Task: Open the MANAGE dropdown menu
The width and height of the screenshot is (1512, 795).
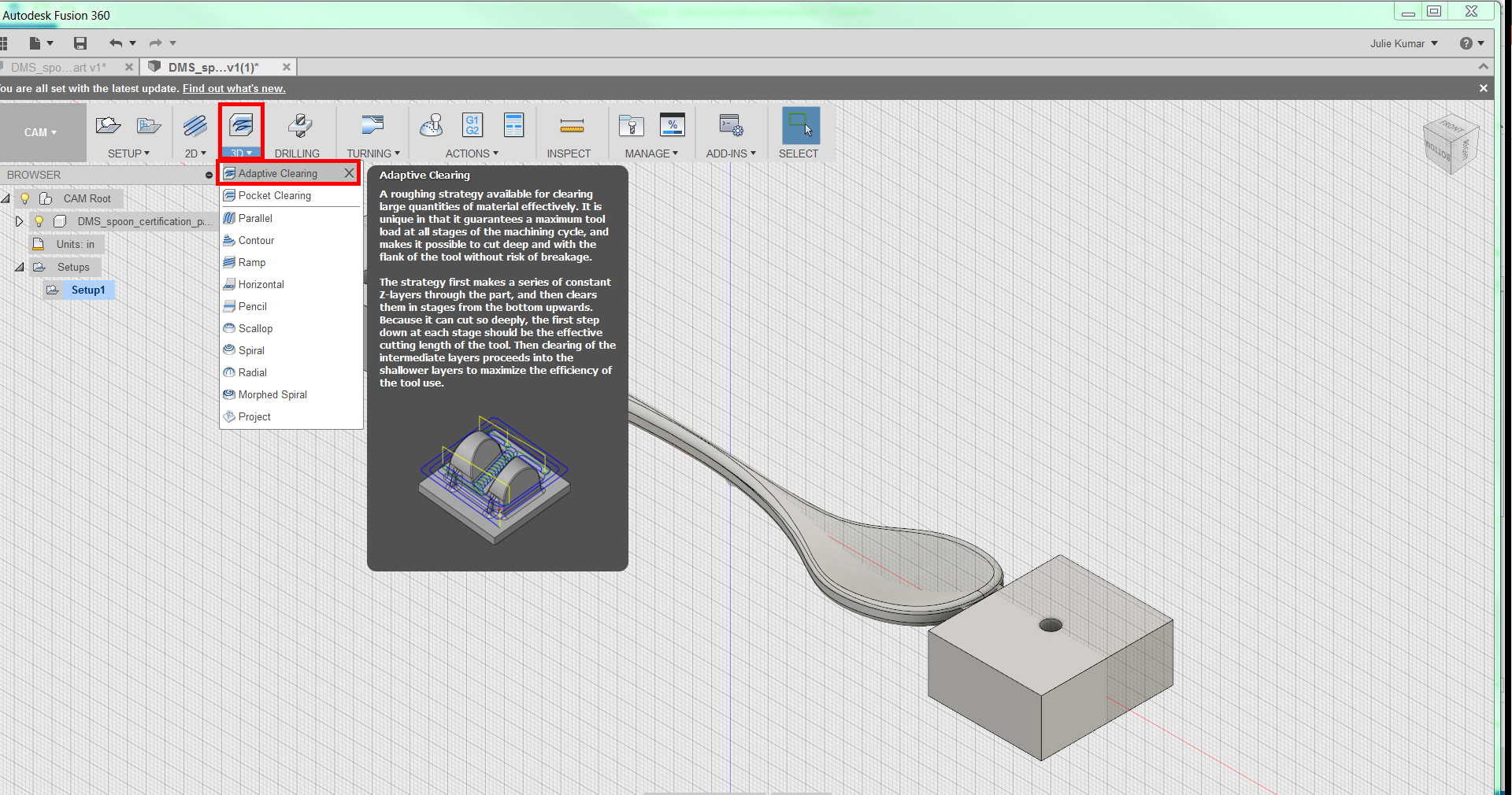Action: tap(651, 153)
